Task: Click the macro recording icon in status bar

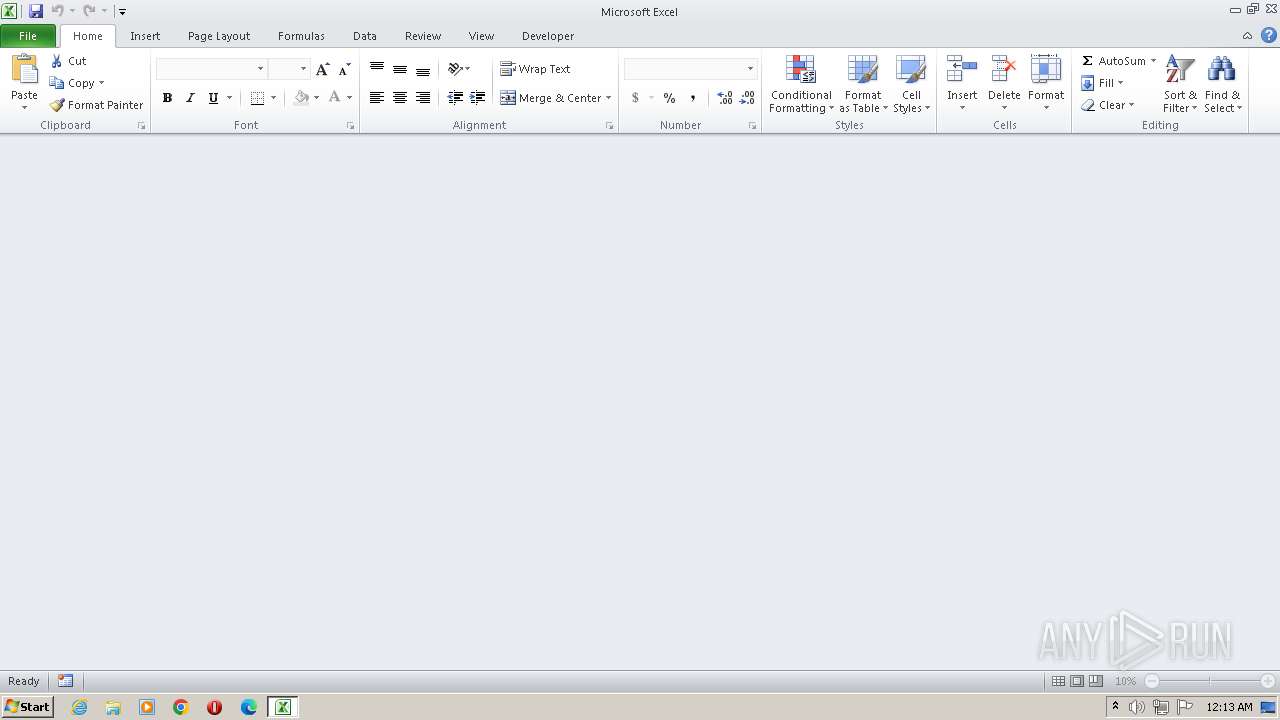Action: pos(65,681)
